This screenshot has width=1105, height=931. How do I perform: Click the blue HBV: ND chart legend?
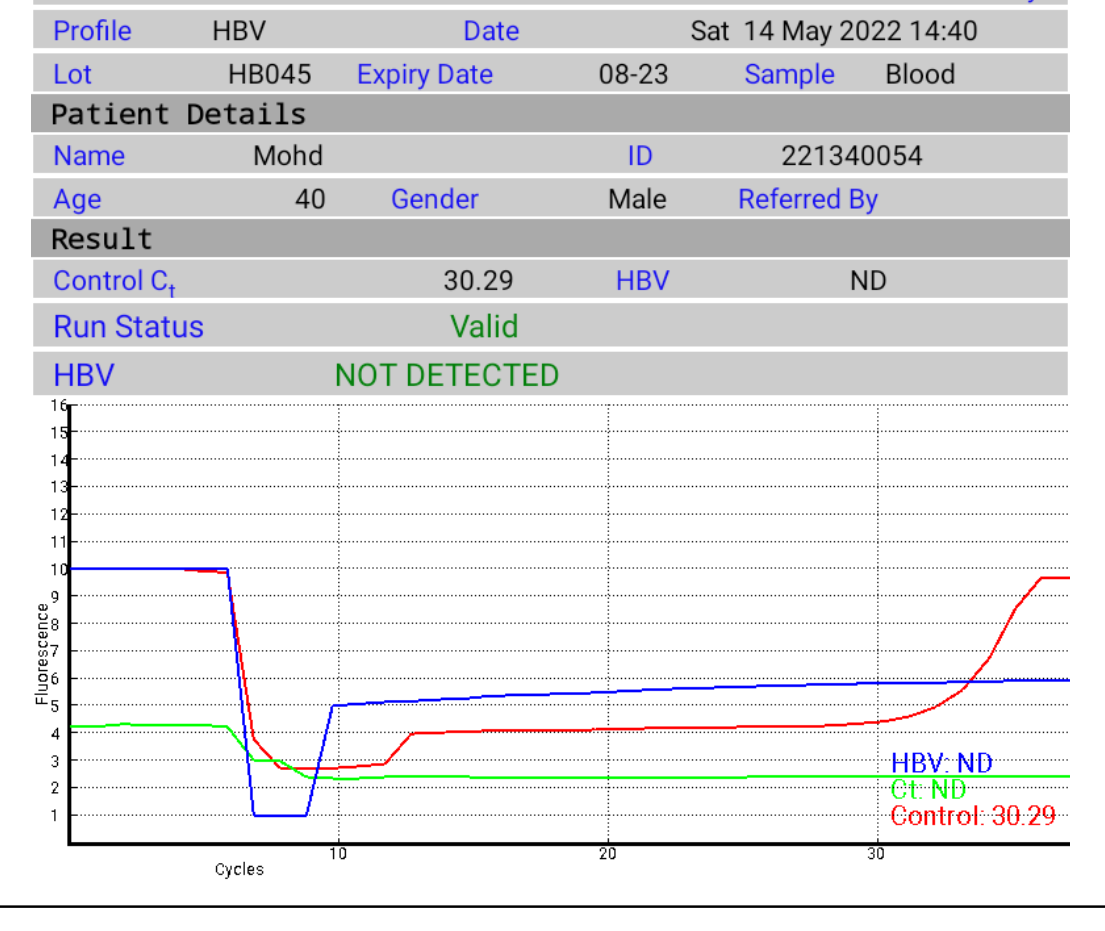941,764
